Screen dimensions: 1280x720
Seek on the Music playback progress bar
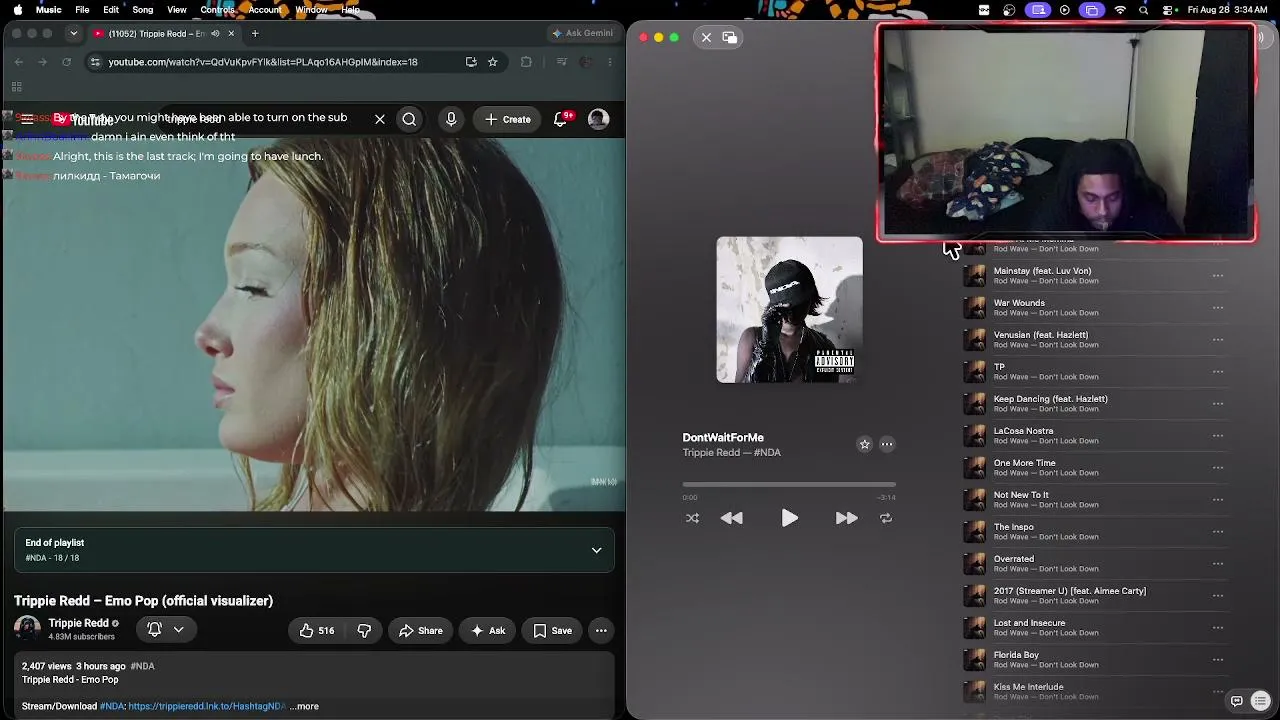tap(789, 485)
